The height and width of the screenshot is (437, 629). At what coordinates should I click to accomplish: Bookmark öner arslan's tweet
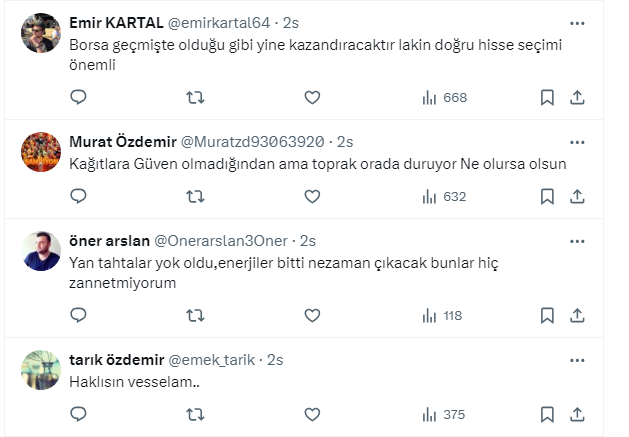pos(547,315)
